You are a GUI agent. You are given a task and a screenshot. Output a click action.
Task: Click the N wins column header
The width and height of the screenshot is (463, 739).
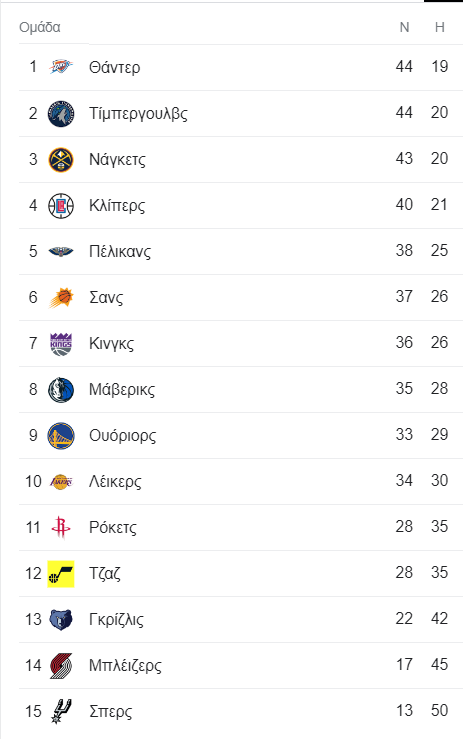tap(404, 27)
